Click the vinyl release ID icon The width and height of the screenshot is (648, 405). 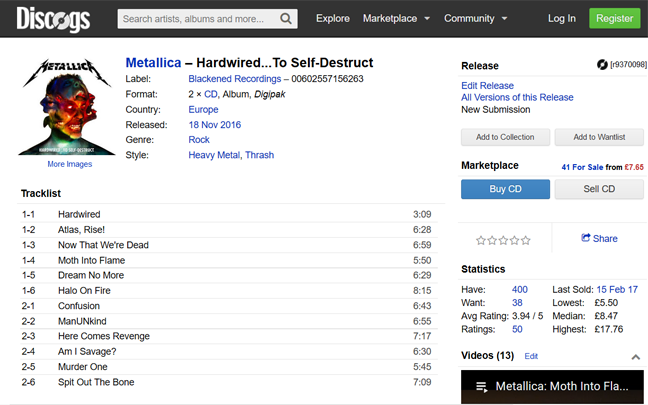pos(602,64)
